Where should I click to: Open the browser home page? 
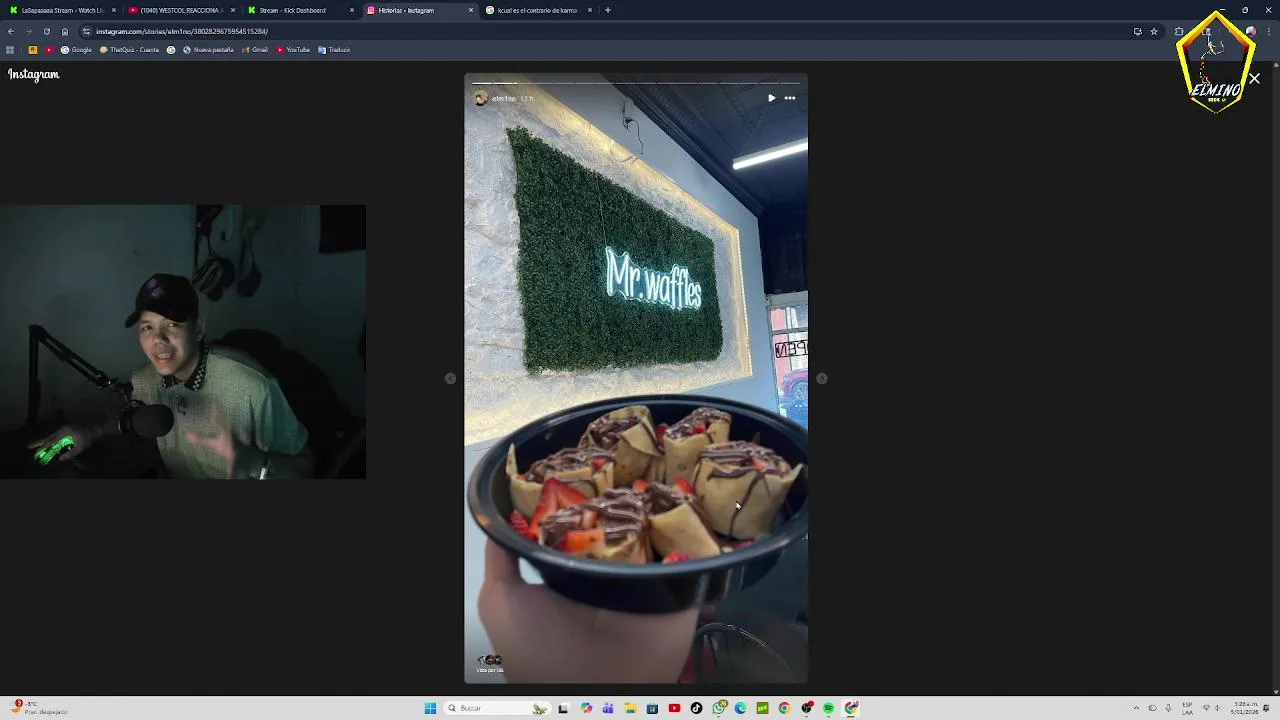click(65, 31)
